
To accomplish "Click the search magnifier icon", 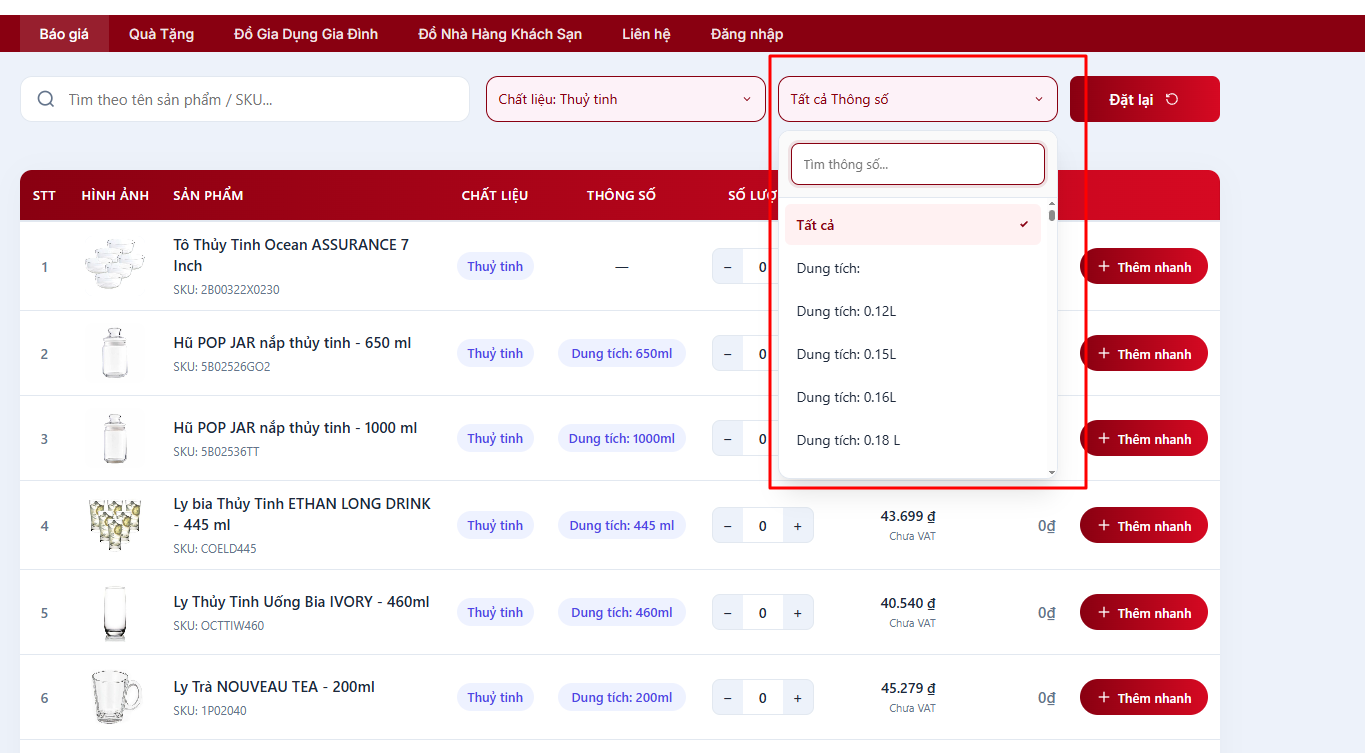I will [45, 99].
